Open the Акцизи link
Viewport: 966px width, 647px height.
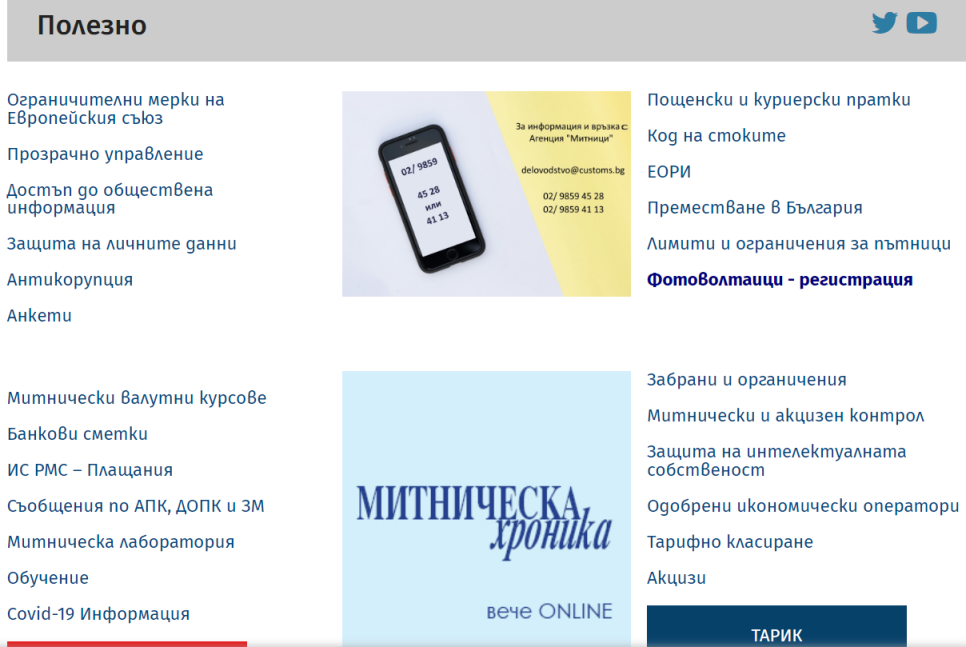(x=676, y=578)
